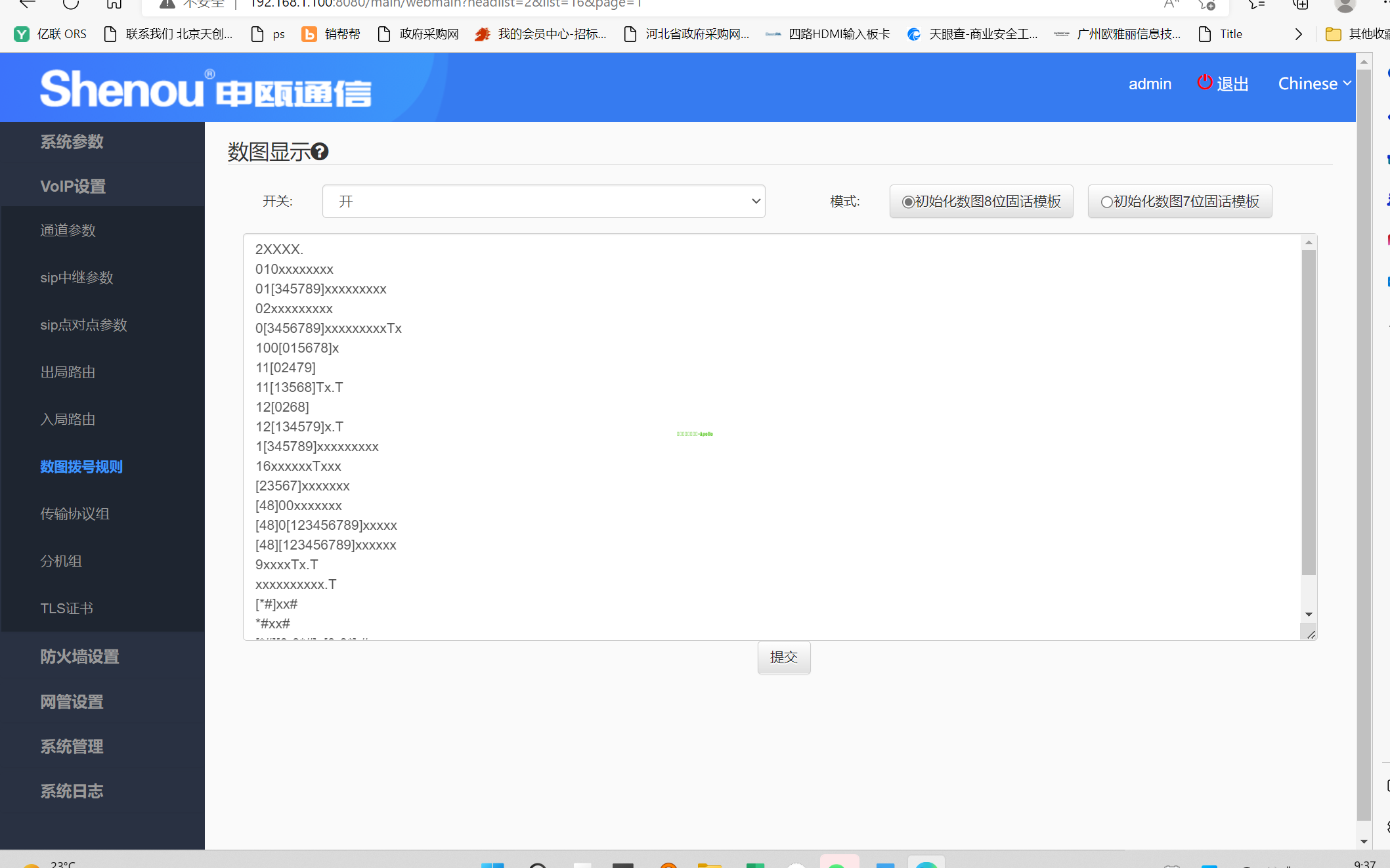Click the help question mark icon beside 数图显示
This screenshot has height=868, width=1390.
[x=320, y=152]
